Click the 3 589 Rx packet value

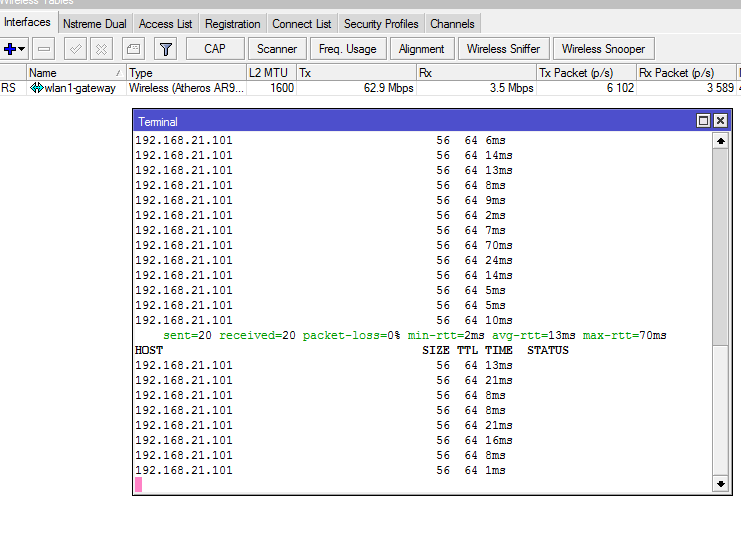pyautogui.click(x=720, y=88)
